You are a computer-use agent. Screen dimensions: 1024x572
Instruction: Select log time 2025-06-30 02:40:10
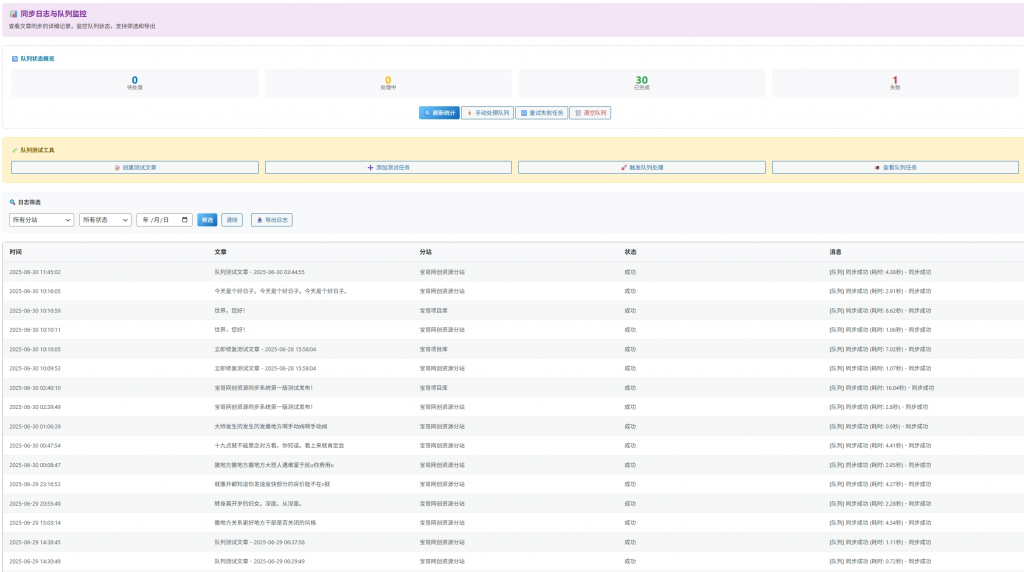[35, 388]
